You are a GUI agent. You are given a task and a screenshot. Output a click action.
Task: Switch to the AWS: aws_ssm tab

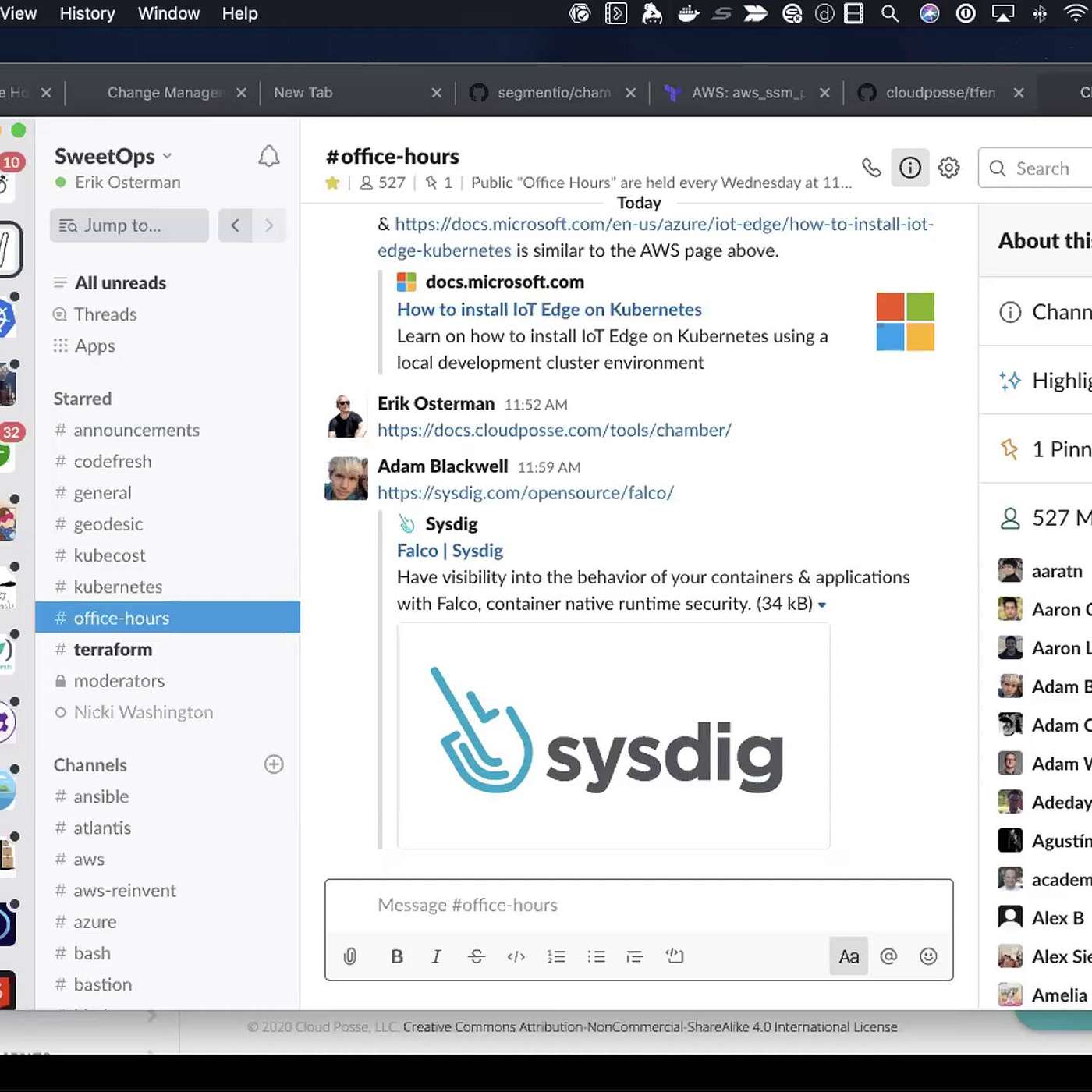746,93
